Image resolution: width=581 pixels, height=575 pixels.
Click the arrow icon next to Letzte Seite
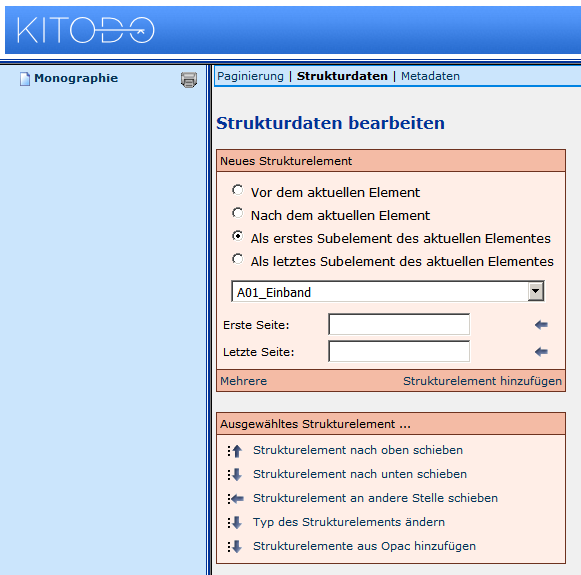(541, 352)
